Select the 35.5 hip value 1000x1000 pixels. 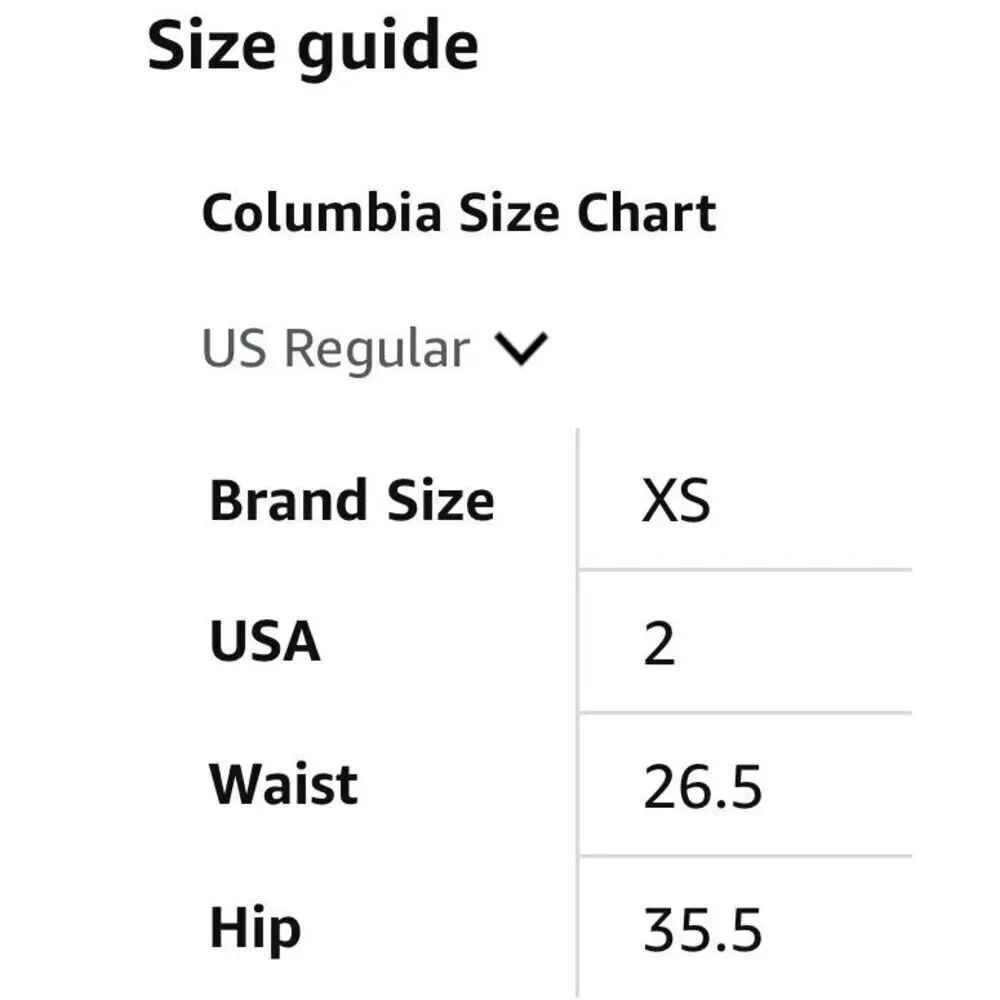coord(702,930)
